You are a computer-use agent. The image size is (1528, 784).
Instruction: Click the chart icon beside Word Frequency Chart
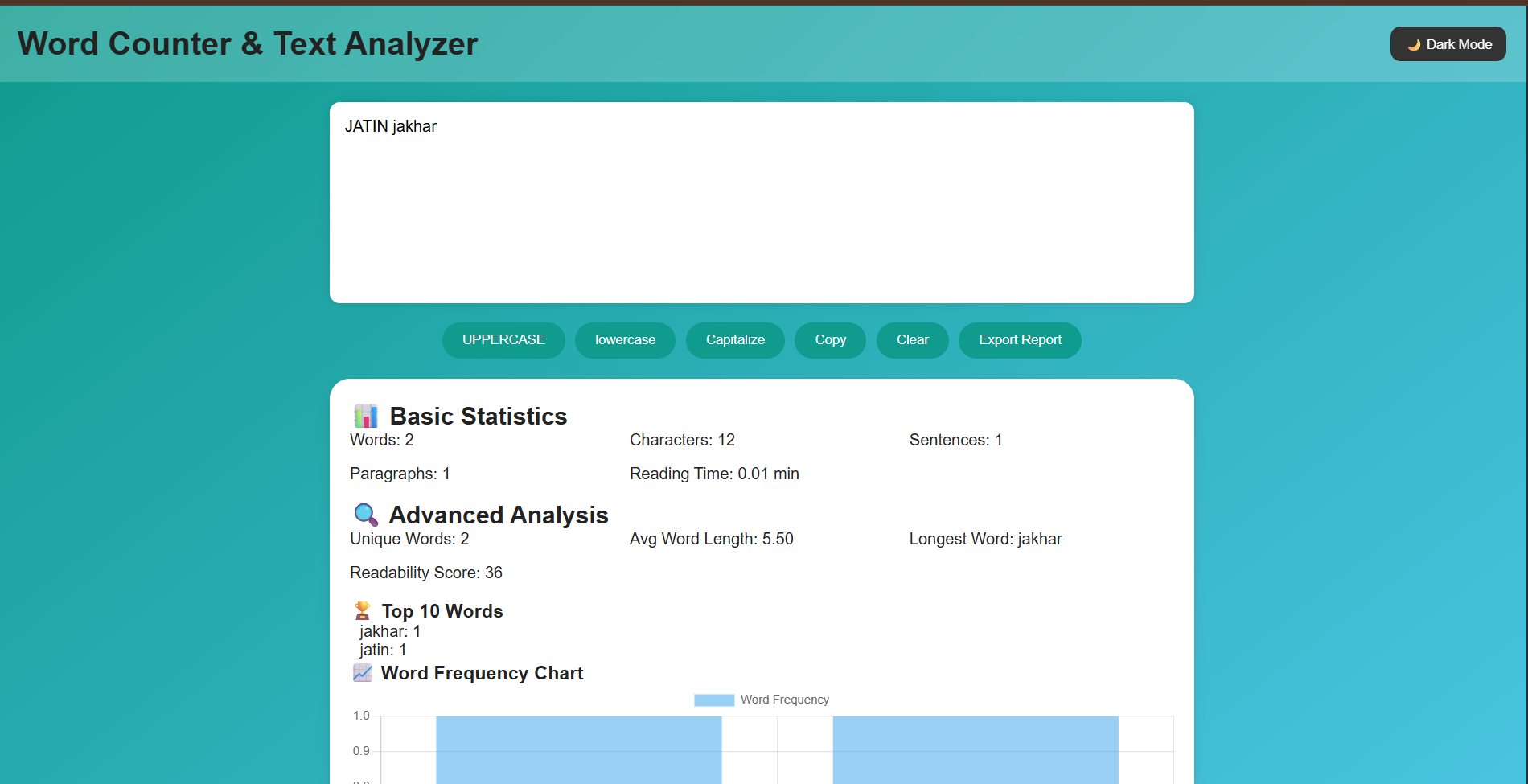pos(362,673)
